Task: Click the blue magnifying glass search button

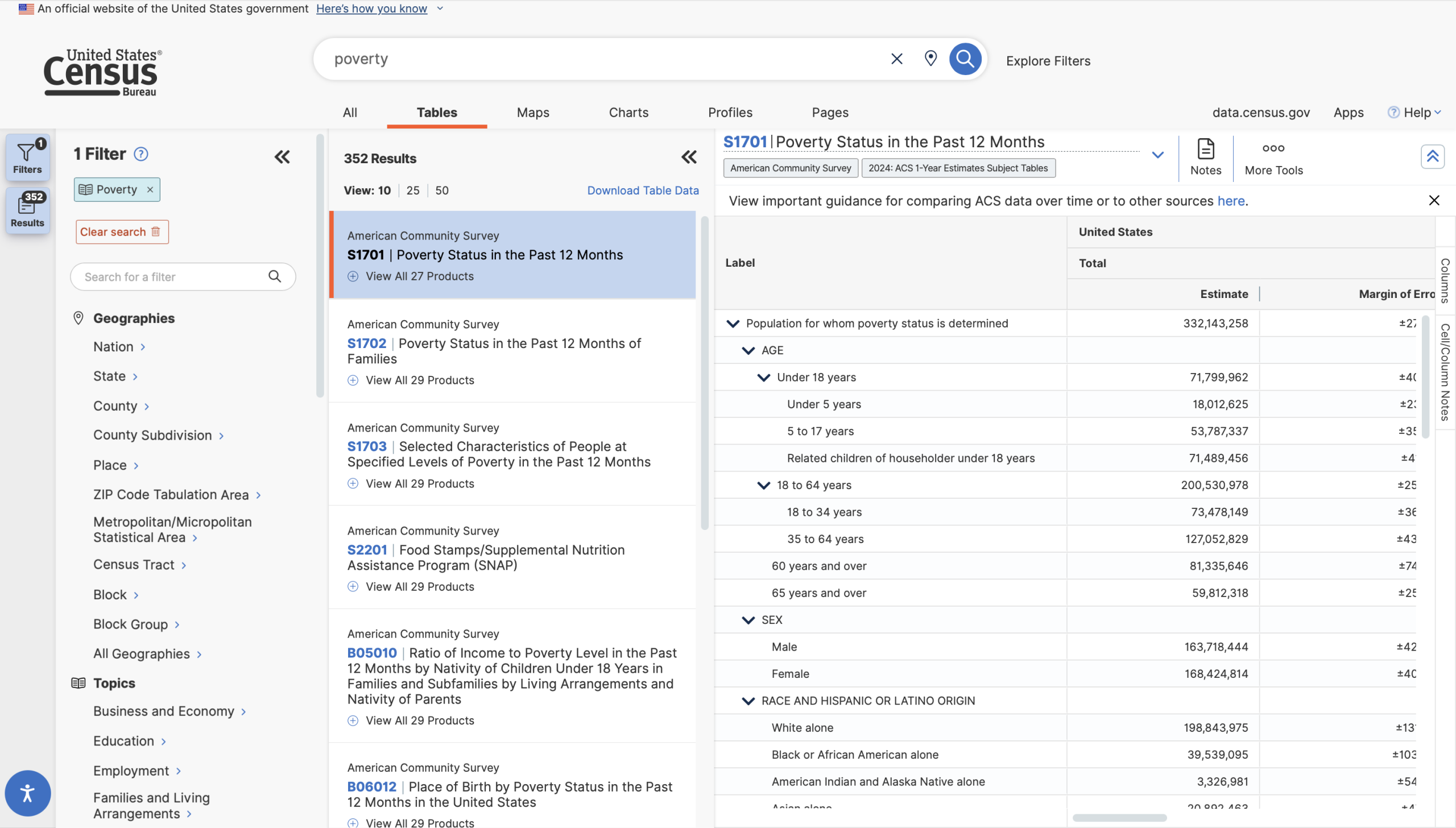Action: tap(965, 59)
